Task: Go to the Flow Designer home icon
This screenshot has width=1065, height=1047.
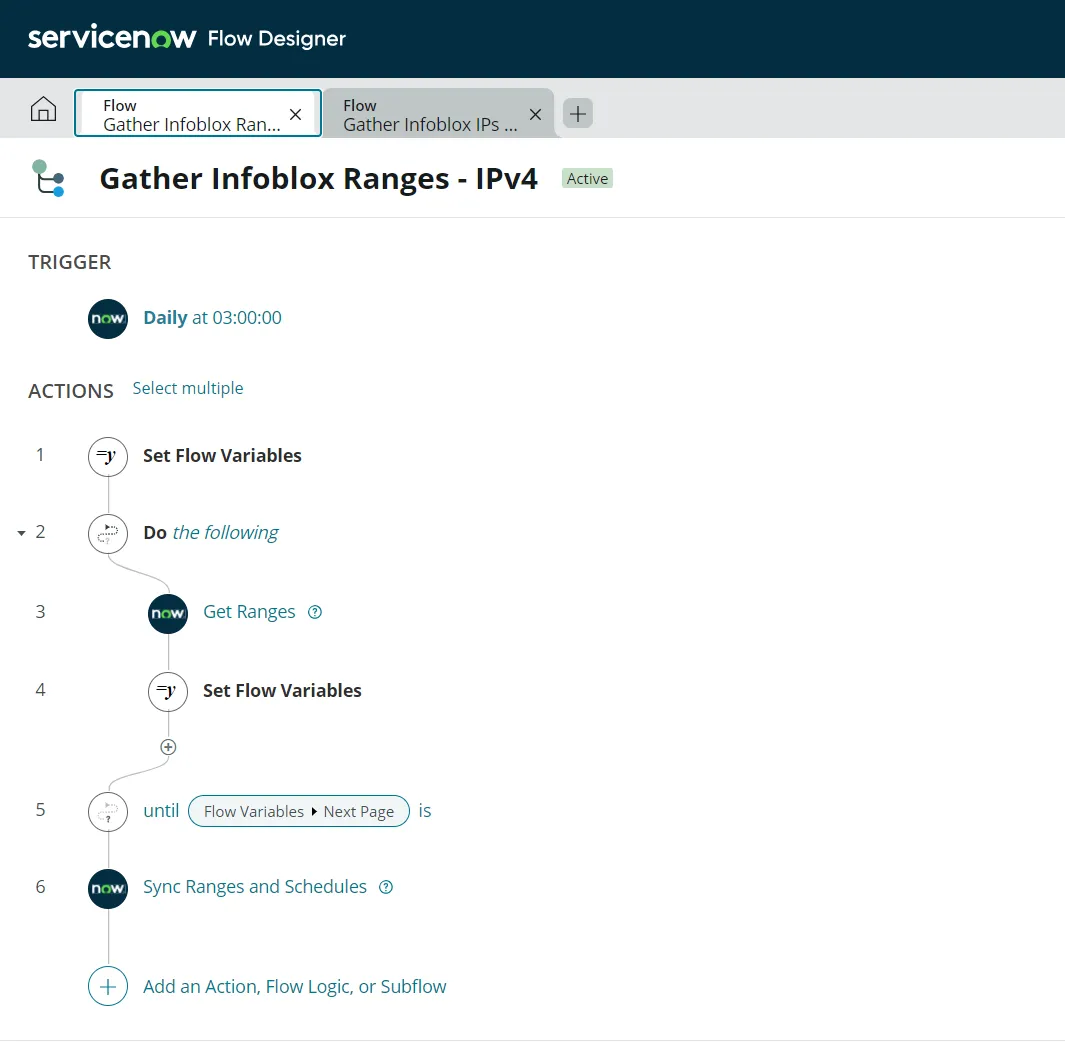Action: click(43, 109)
